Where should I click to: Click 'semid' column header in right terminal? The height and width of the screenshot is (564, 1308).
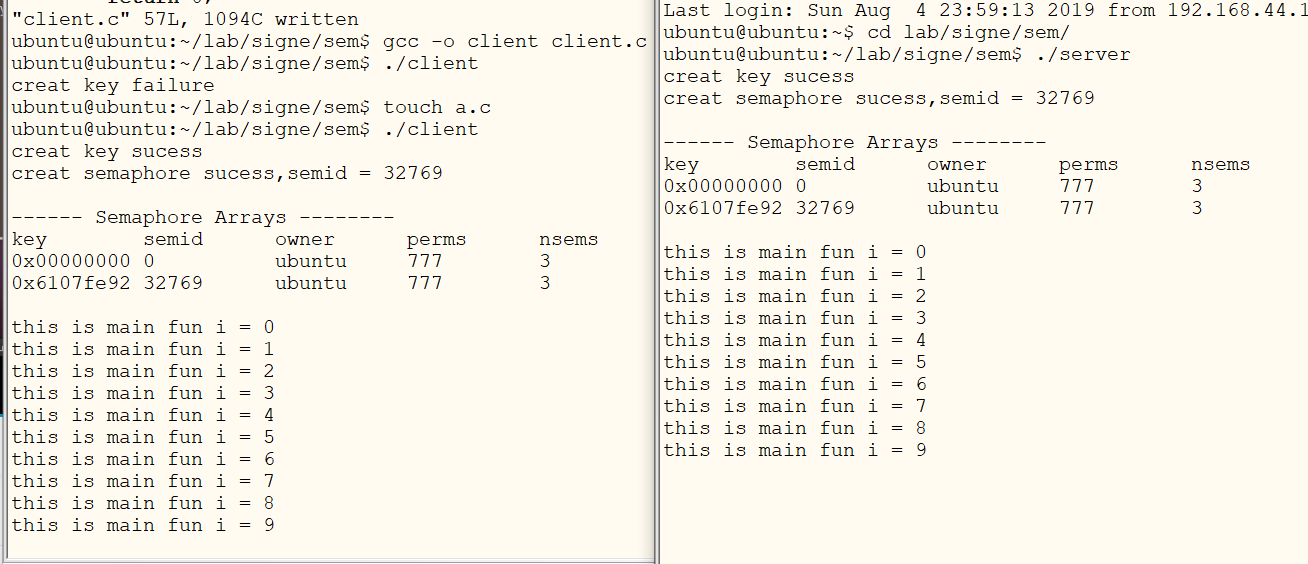click(x=825, y=165)
